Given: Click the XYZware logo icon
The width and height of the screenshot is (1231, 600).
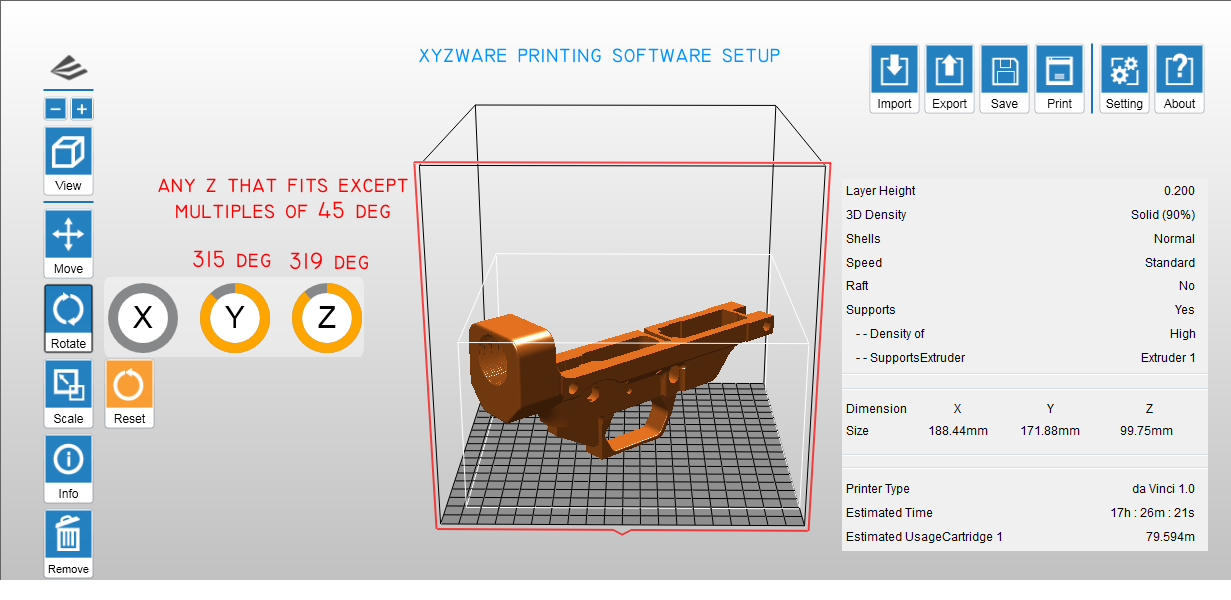Looking at the screenshot, I should 68,68.
